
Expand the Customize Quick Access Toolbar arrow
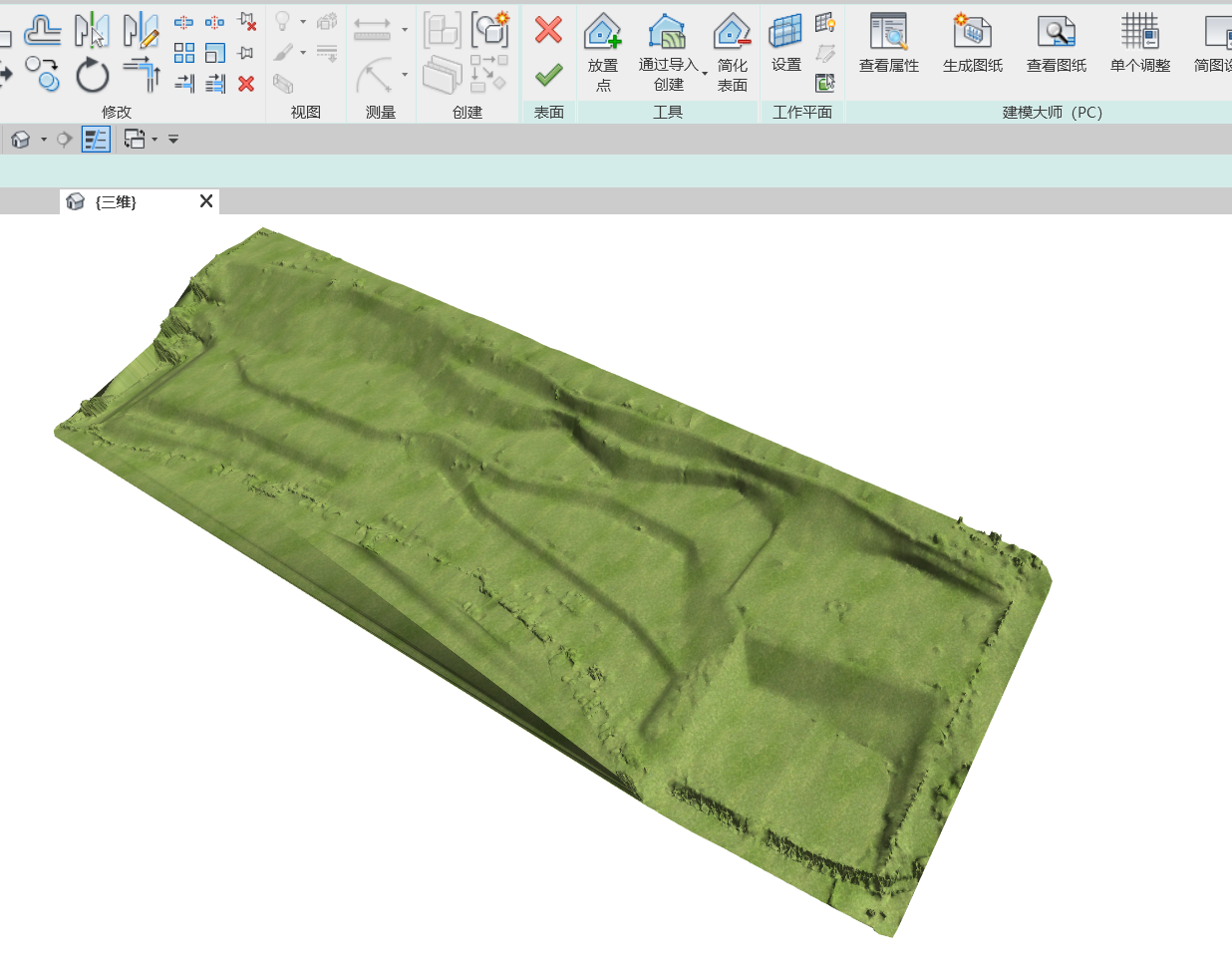click(173, 140)
